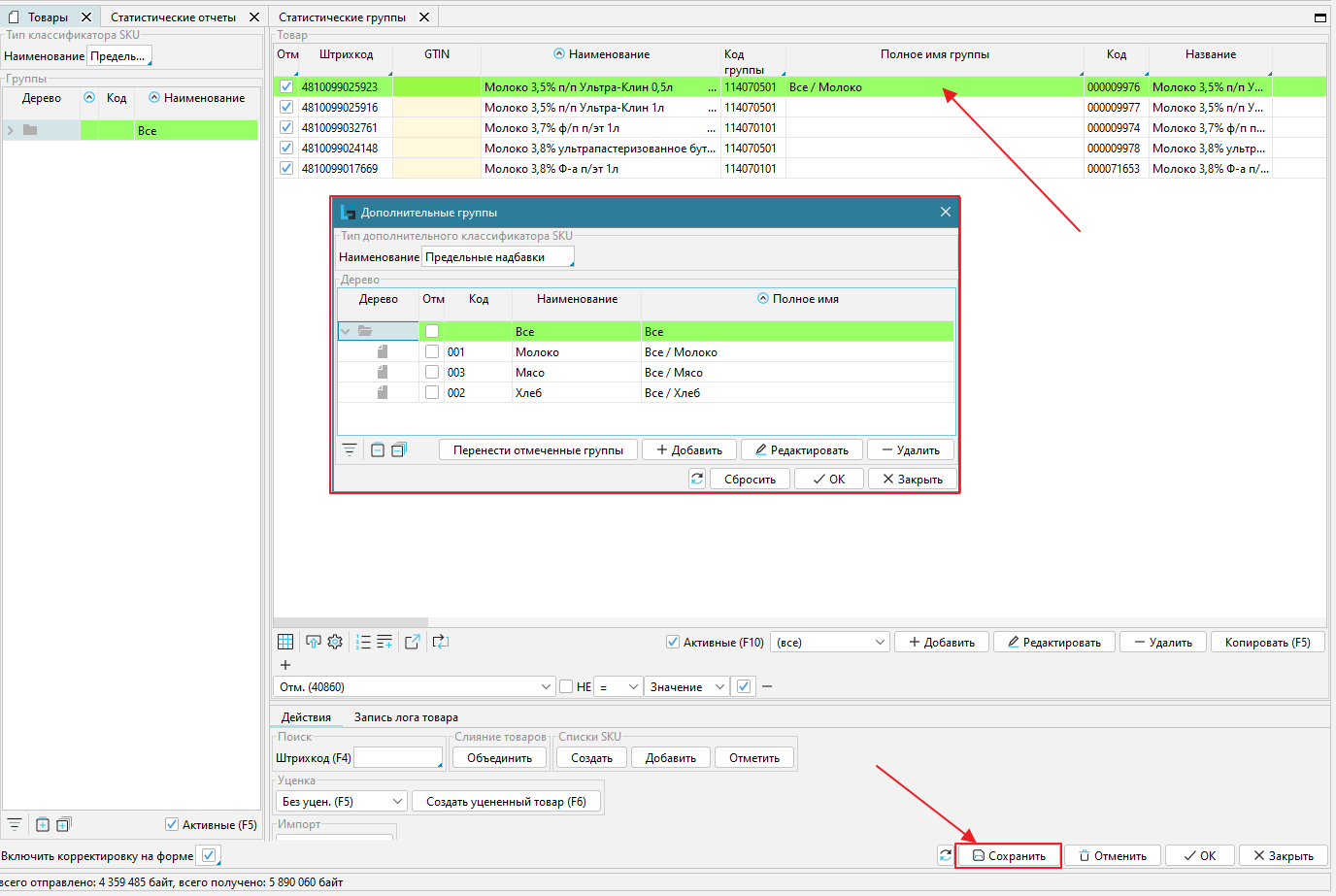This screenshot has width=1336, height=896.
Task: Collapse the Все tree node in dialog
Action: coord(346,331)
